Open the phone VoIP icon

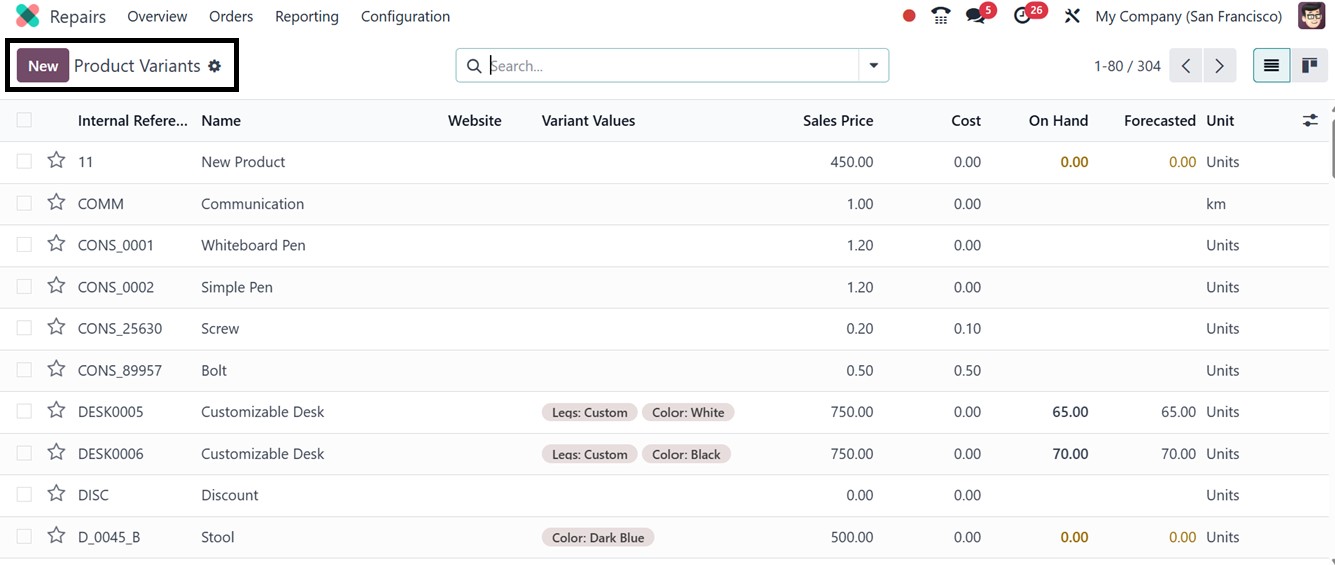pos(940,16)
